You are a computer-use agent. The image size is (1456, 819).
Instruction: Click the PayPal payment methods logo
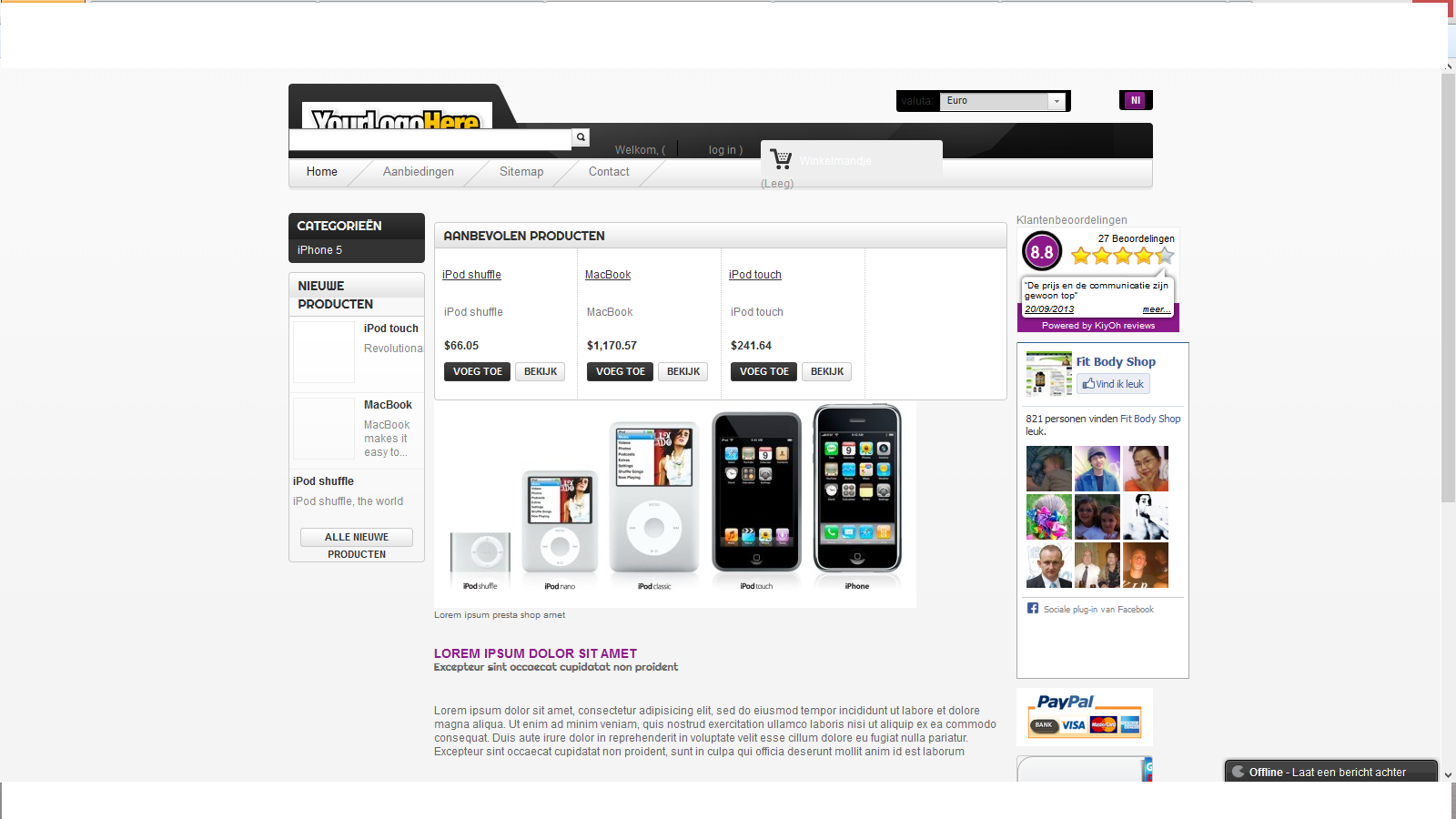1085,715
